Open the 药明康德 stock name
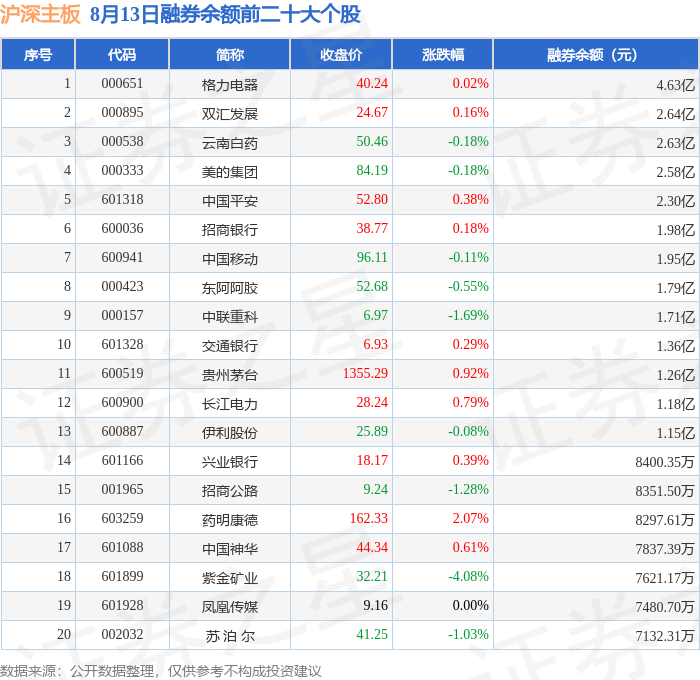Image resolution: width=700 pixels, height=680 pixels. [229, 520]
